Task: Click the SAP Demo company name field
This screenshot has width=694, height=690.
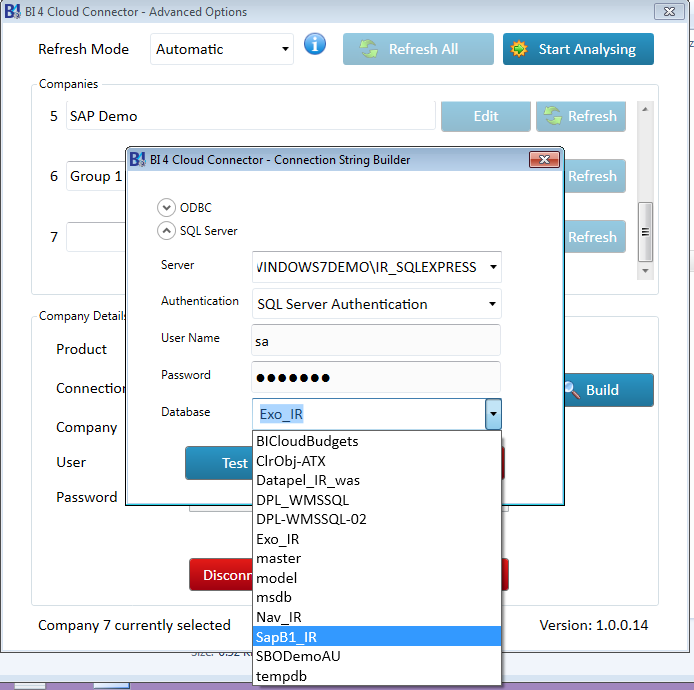Action: pyautogui.click(x=251, y=116)
